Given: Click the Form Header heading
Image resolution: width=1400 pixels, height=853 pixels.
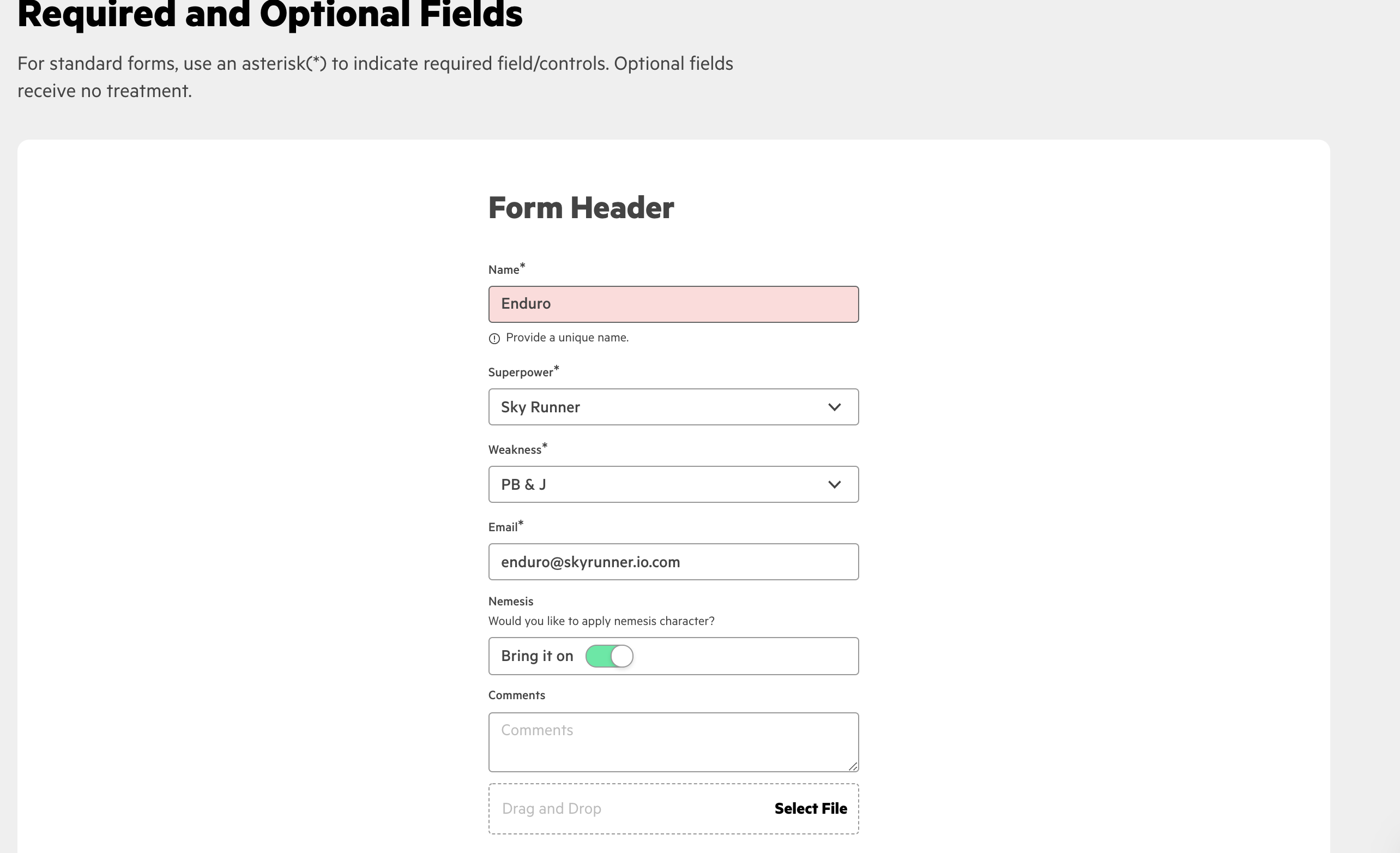Looking at the screenshot, I should (x=581, y=207).
